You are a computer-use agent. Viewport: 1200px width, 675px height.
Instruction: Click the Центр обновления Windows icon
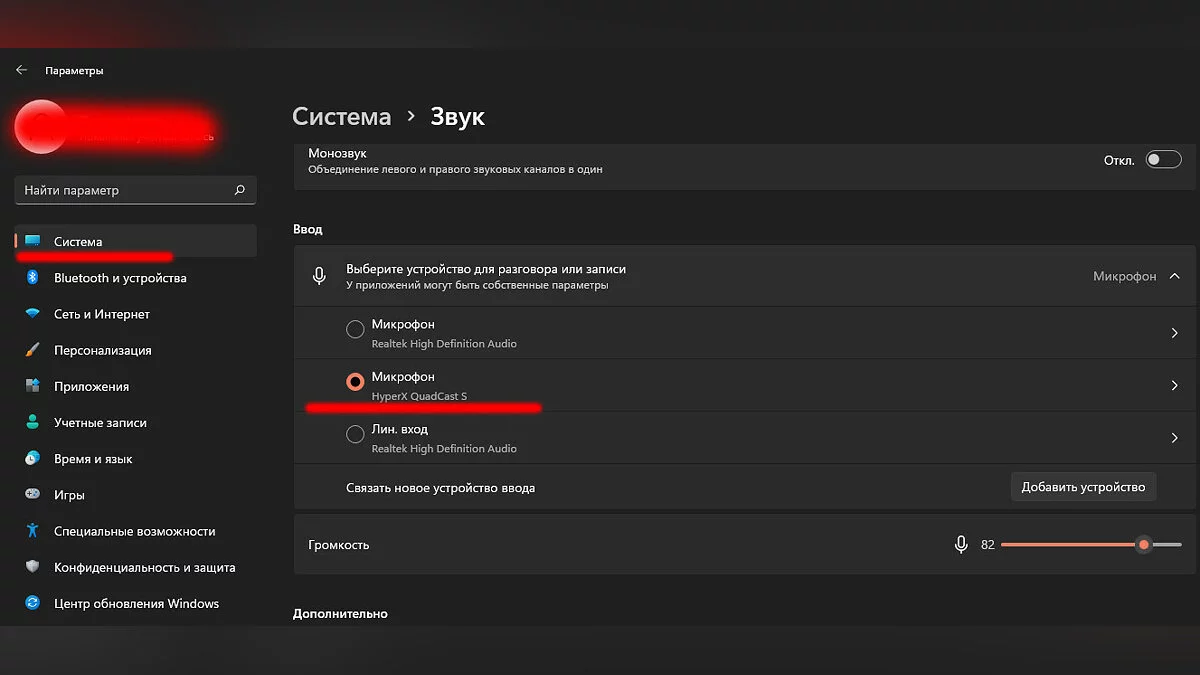pyautogui.click(x=33, y=603)
